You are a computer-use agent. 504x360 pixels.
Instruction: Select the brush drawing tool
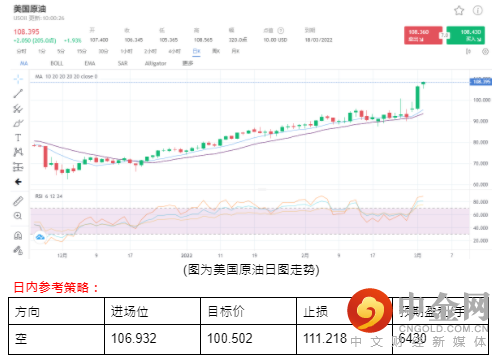point(18,123)
